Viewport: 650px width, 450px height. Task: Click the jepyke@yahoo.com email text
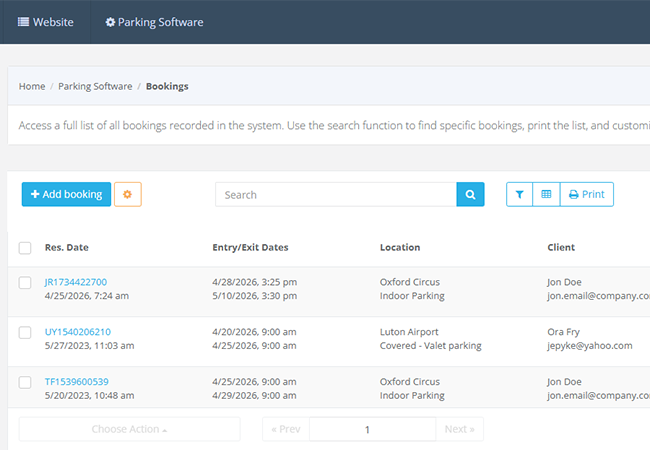(x=590, y=346)
